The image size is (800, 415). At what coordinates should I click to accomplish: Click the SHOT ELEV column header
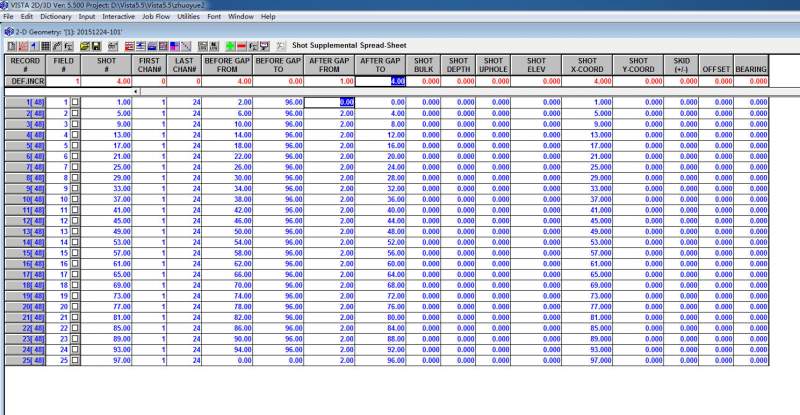[536, 65]
